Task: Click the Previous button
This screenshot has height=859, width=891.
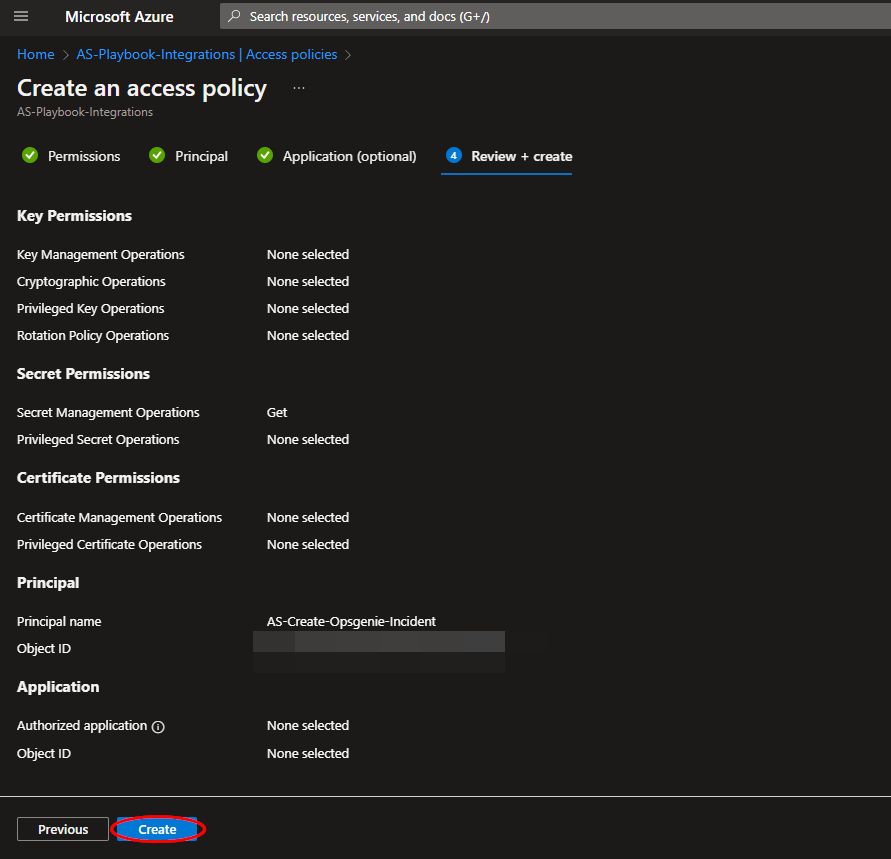Action: click(63, 829)
